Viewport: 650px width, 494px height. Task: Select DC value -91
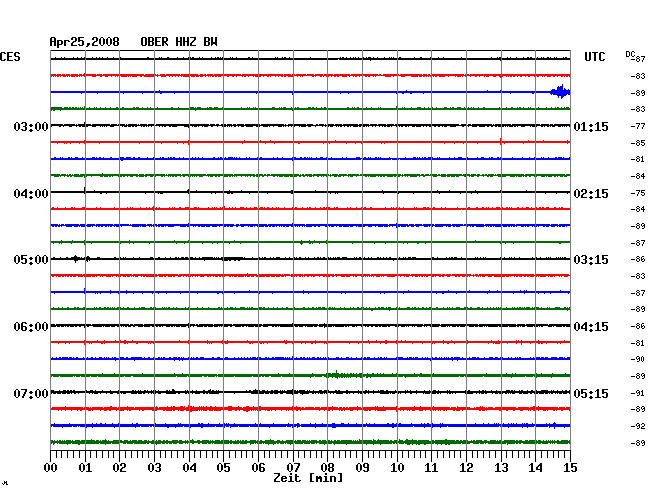pyautogui.click(x=638, y=393)
